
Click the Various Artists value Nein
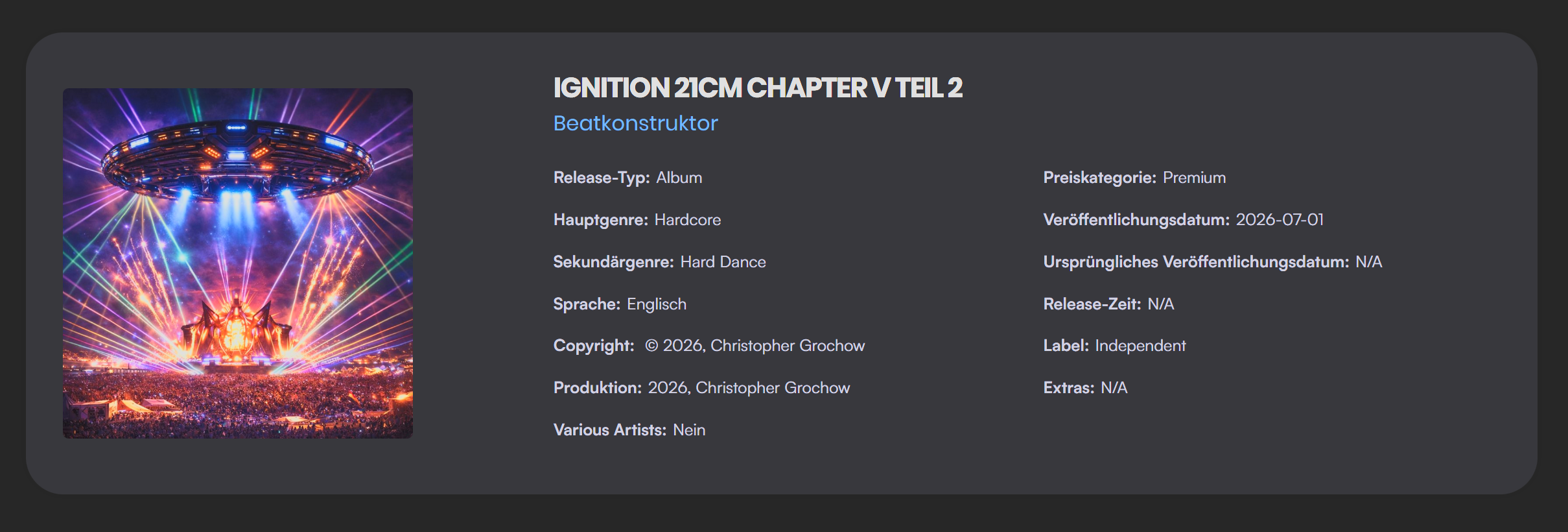click(689, 430)
